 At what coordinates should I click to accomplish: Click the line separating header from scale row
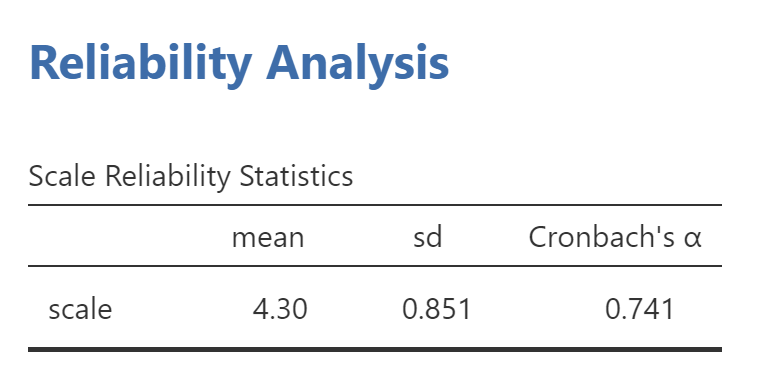coord(375,266)
